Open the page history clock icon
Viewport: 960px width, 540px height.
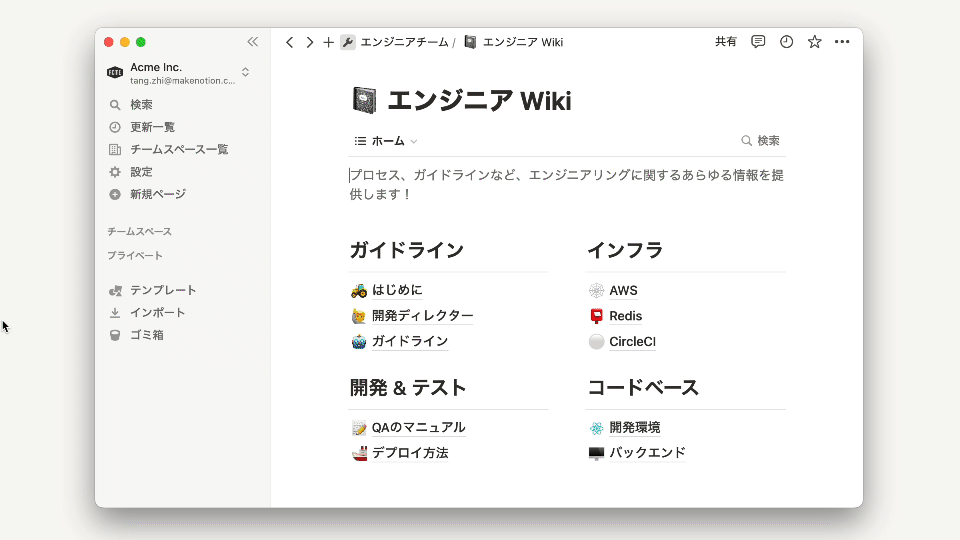point(786,42)
